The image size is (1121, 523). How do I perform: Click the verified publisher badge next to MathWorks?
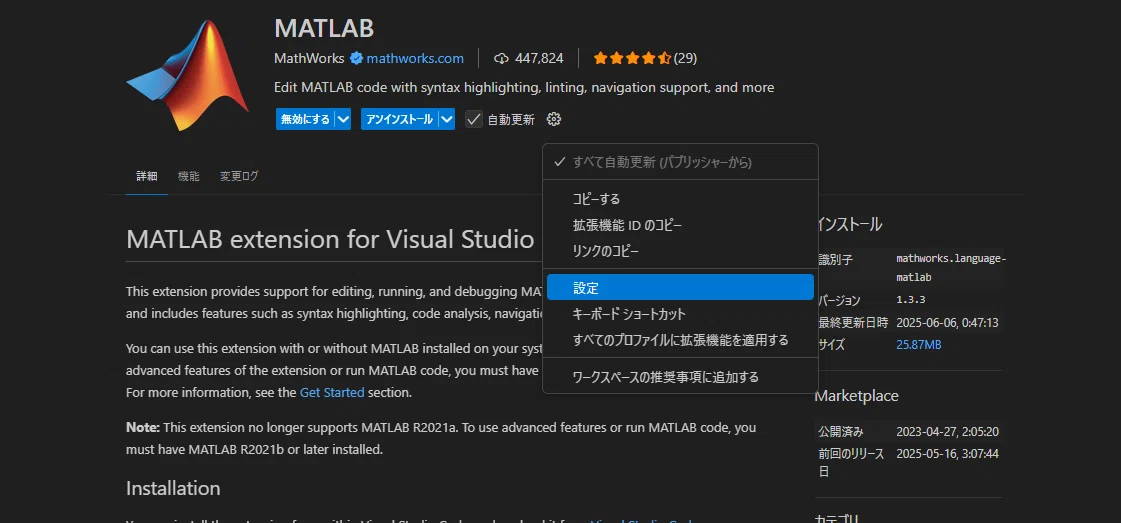[356, 58]
